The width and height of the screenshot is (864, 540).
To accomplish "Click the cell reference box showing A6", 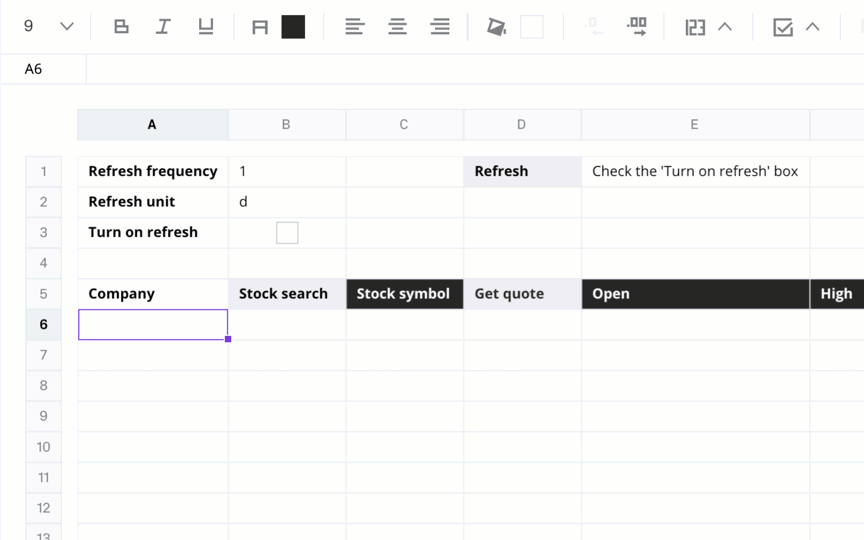I will point(44,69).
